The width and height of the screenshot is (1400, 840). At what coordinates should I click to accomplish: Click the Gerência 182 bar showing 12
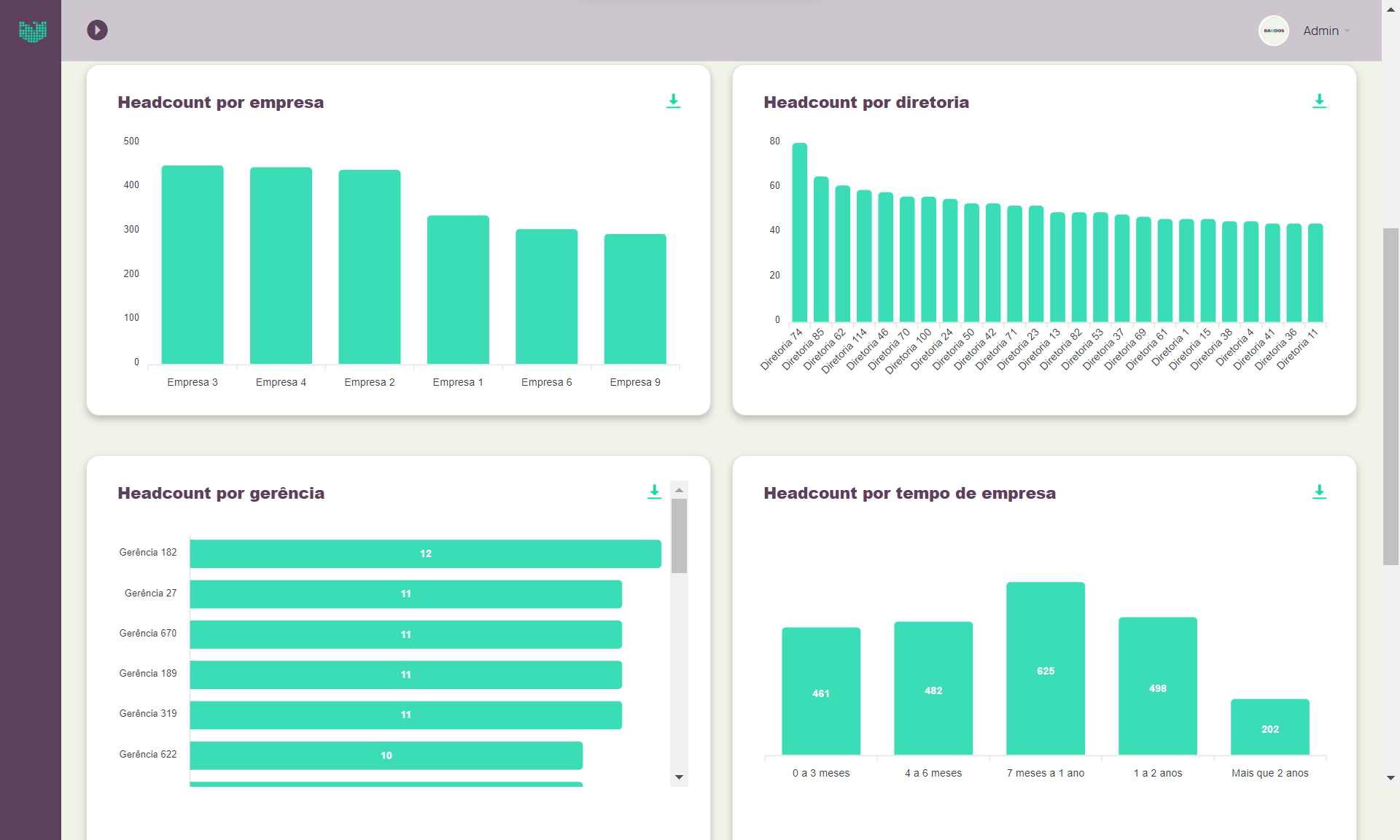point(425,553)
